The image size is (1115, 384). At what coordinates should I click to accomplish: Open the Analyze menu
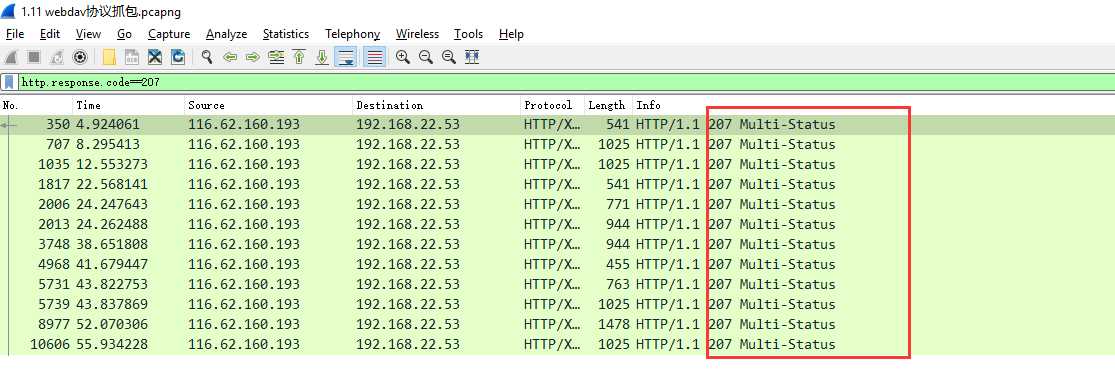226,34
